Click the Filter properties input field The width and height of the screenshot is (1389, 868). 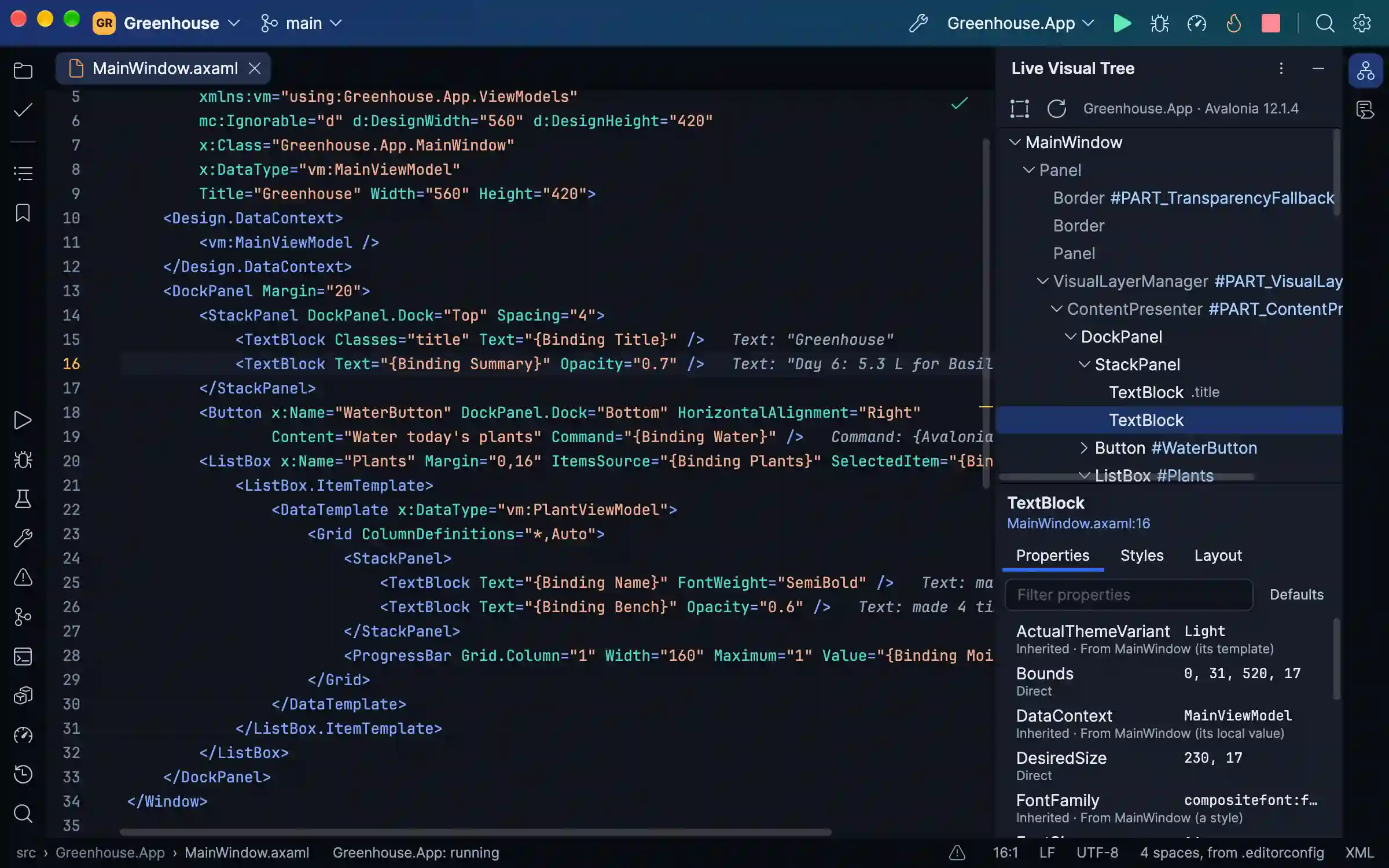click(x=1129, y=594)
